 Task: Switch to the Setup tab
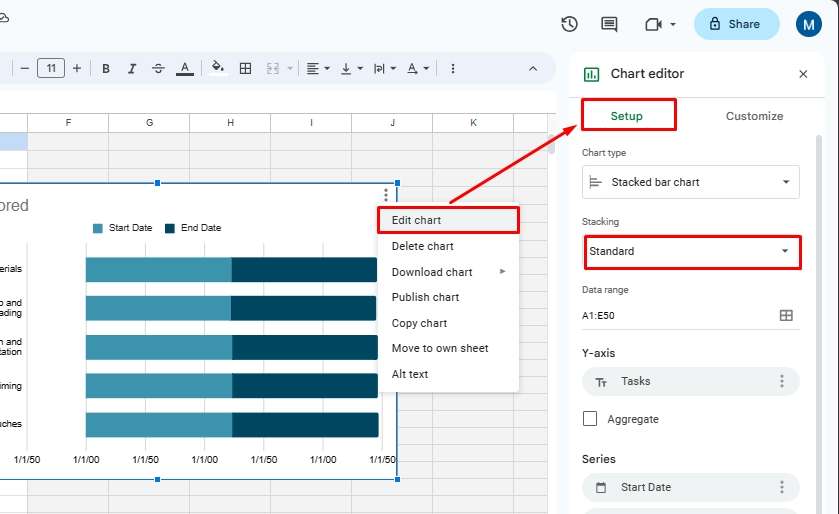[627, 116]
